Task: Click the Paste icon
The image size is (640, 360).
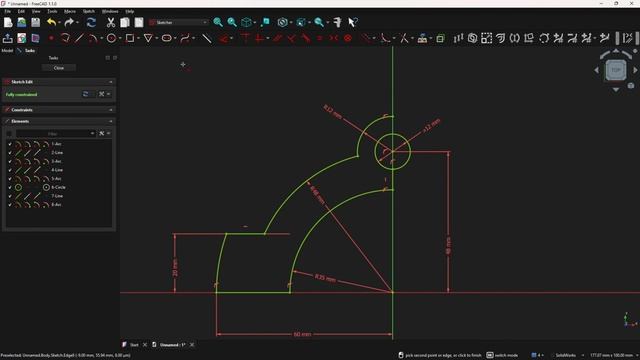Action: point(139,22)
